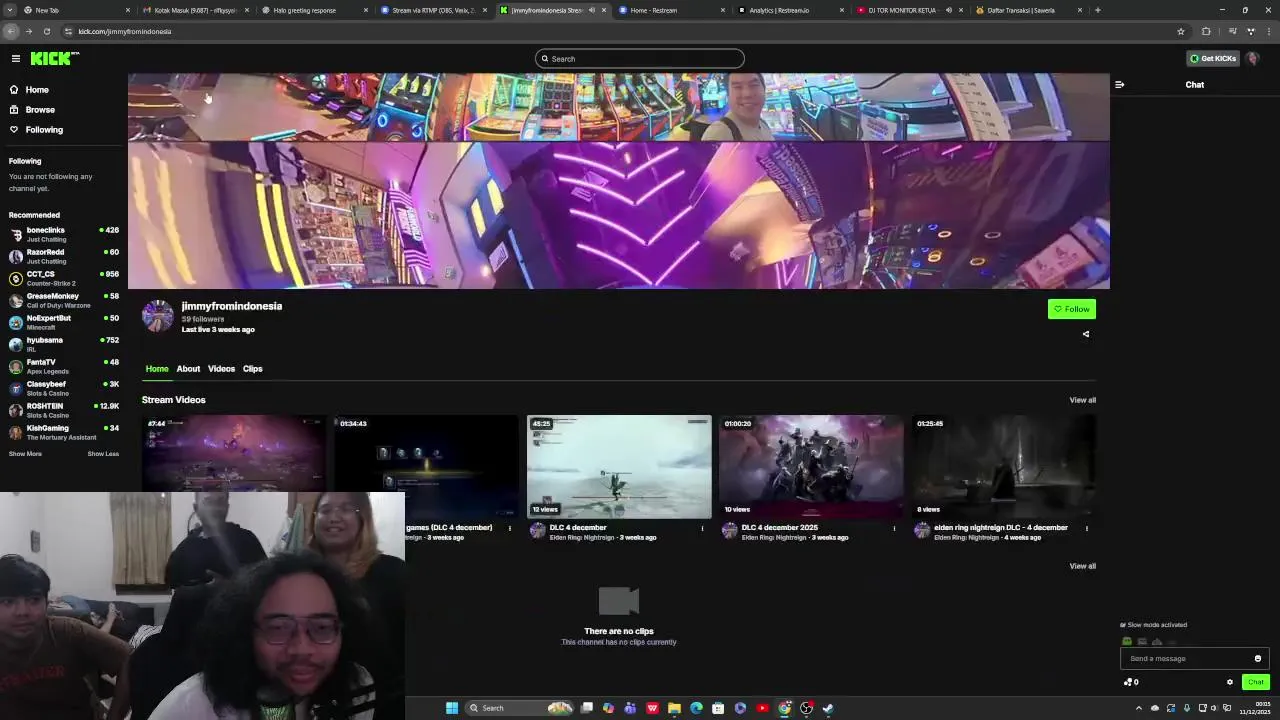Open recommended channel RazorRedd
The image size is (1280, 720).
tap(63, 257)
